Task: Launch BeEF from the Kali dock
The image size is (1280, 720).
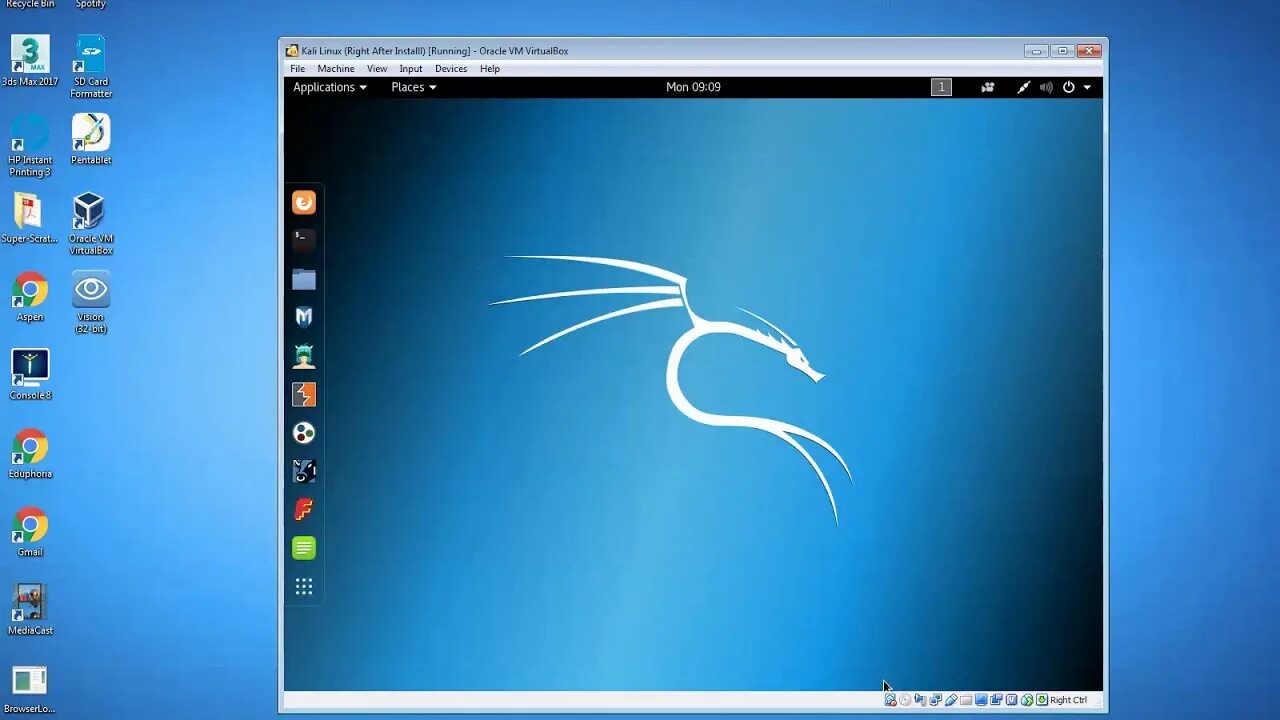Action: (304, 471)
